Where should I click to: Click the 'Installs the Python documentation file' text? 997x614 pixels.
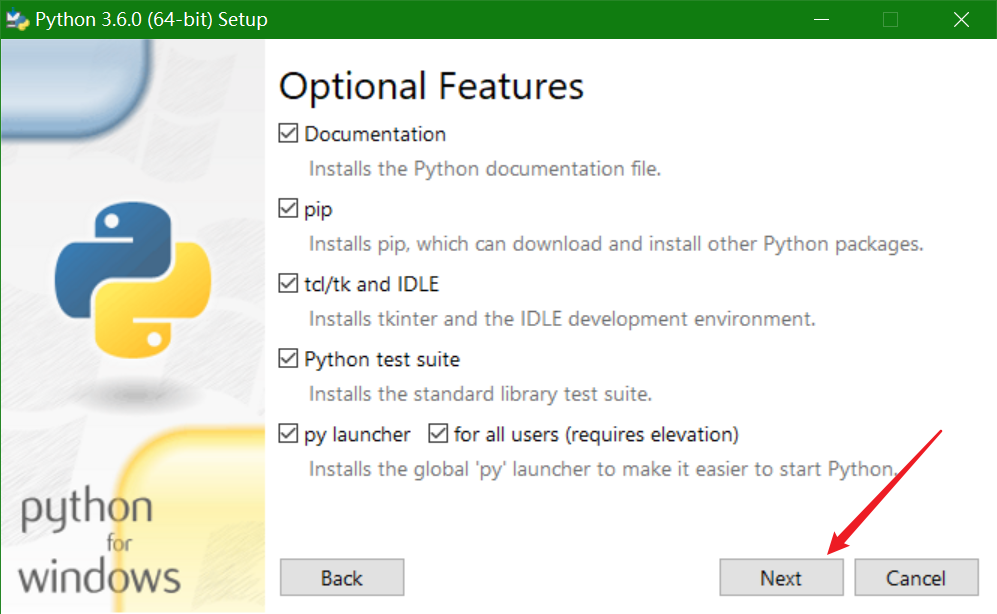[x=485, y=169]
